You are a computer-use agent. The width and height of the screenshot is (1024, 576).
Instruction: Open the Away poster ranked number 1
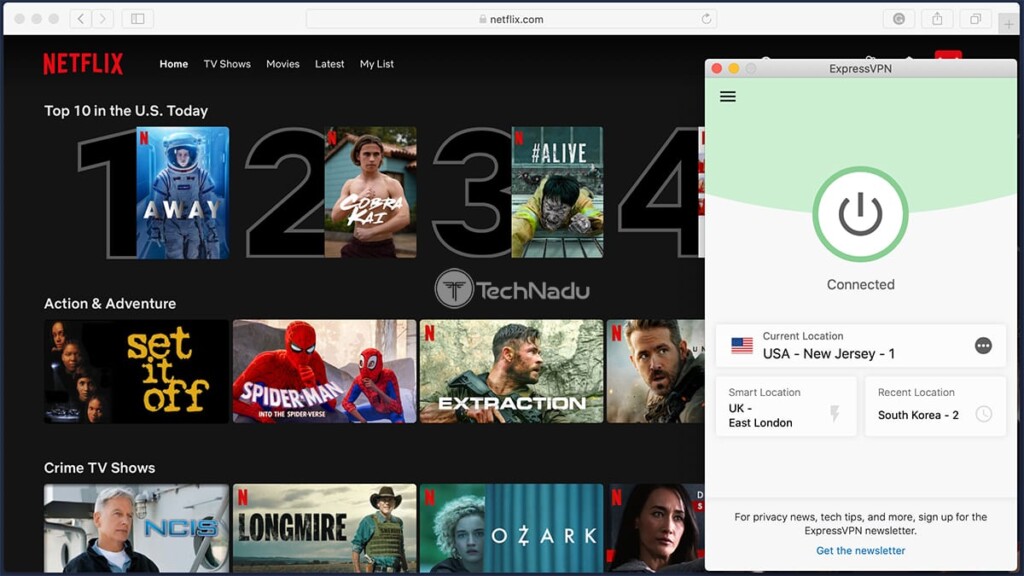click(x=183, y=193)
